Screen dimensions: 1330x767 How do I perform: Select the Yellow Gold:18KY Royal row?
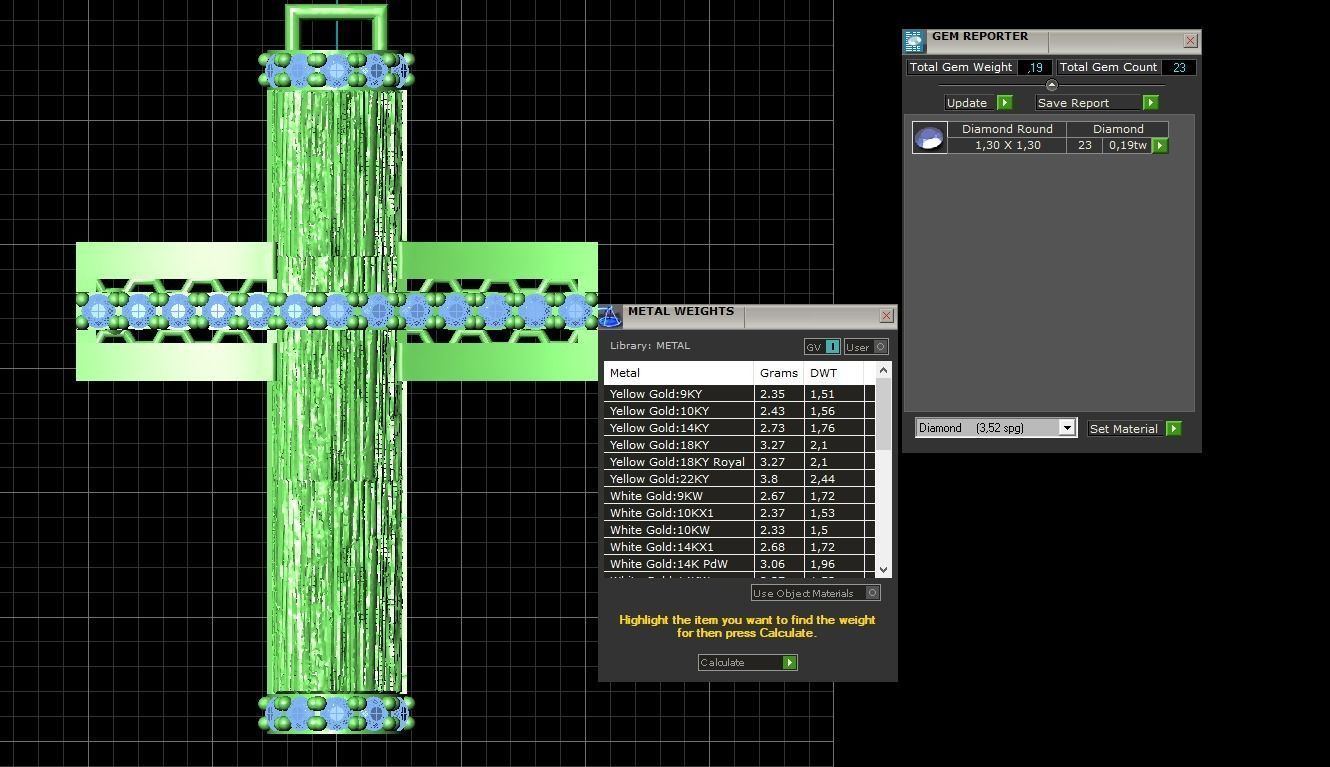[x=739, y=462]
